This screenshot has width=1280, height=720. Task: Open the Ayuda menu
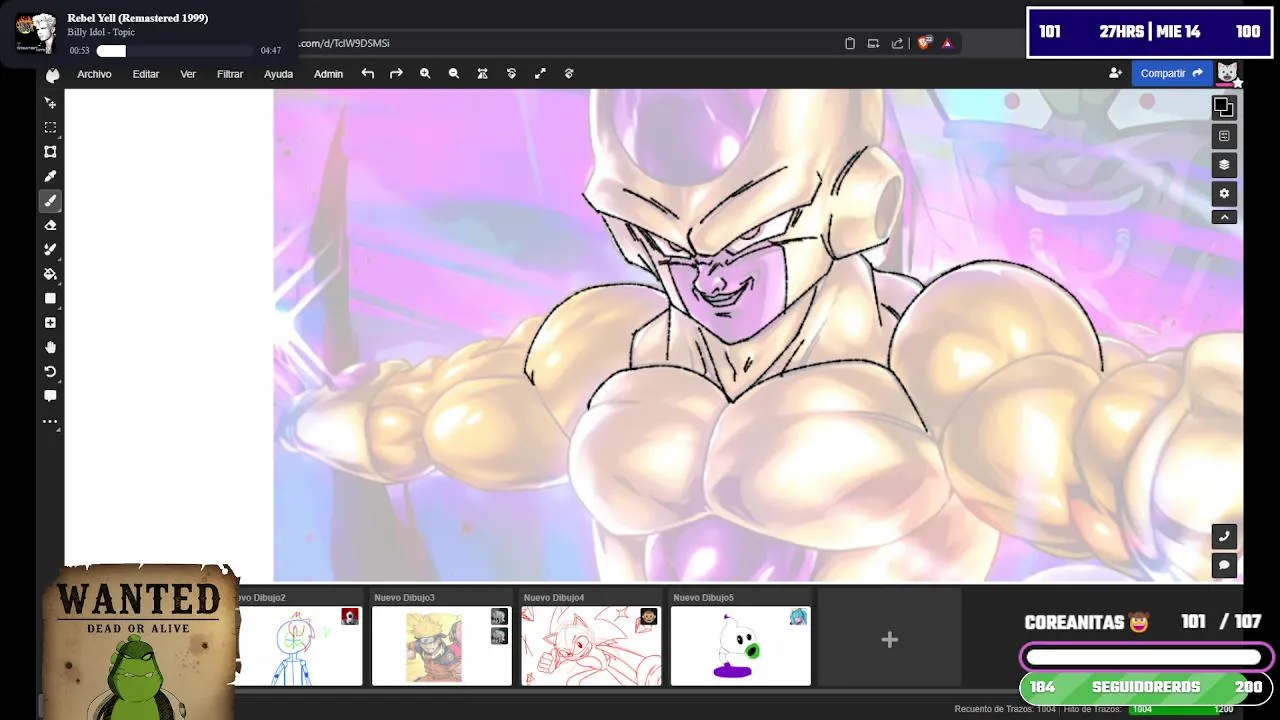tap(278, 74)
